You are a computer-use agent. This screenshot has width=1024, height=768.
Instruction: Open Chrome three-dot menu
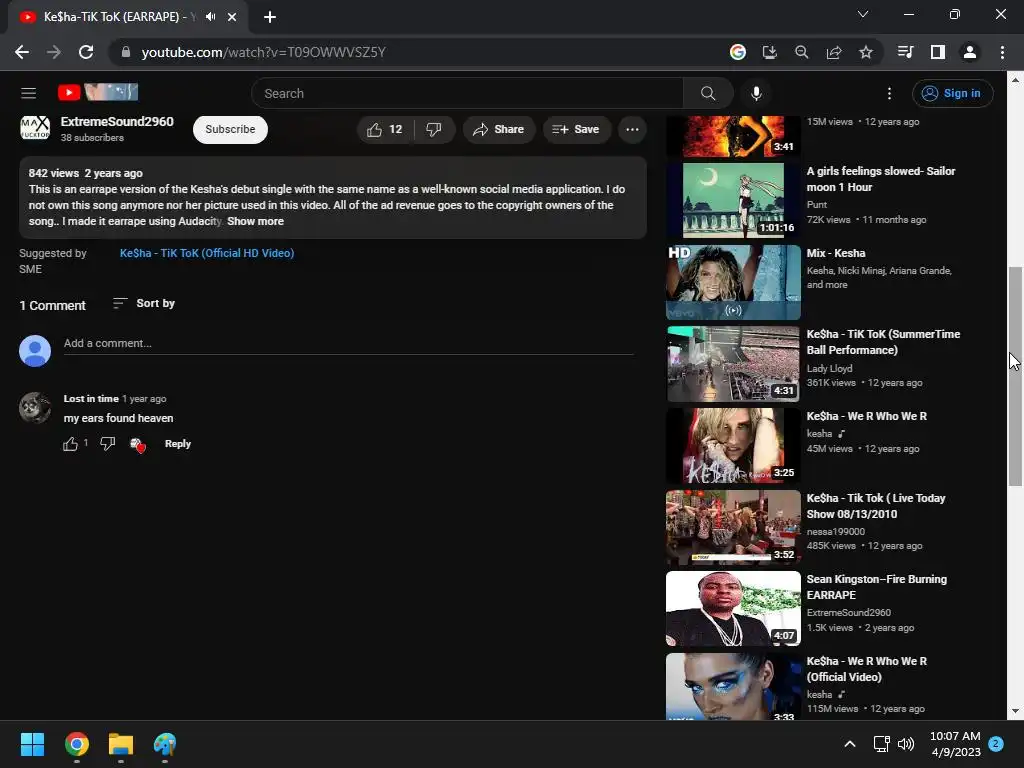point(1002,52)
